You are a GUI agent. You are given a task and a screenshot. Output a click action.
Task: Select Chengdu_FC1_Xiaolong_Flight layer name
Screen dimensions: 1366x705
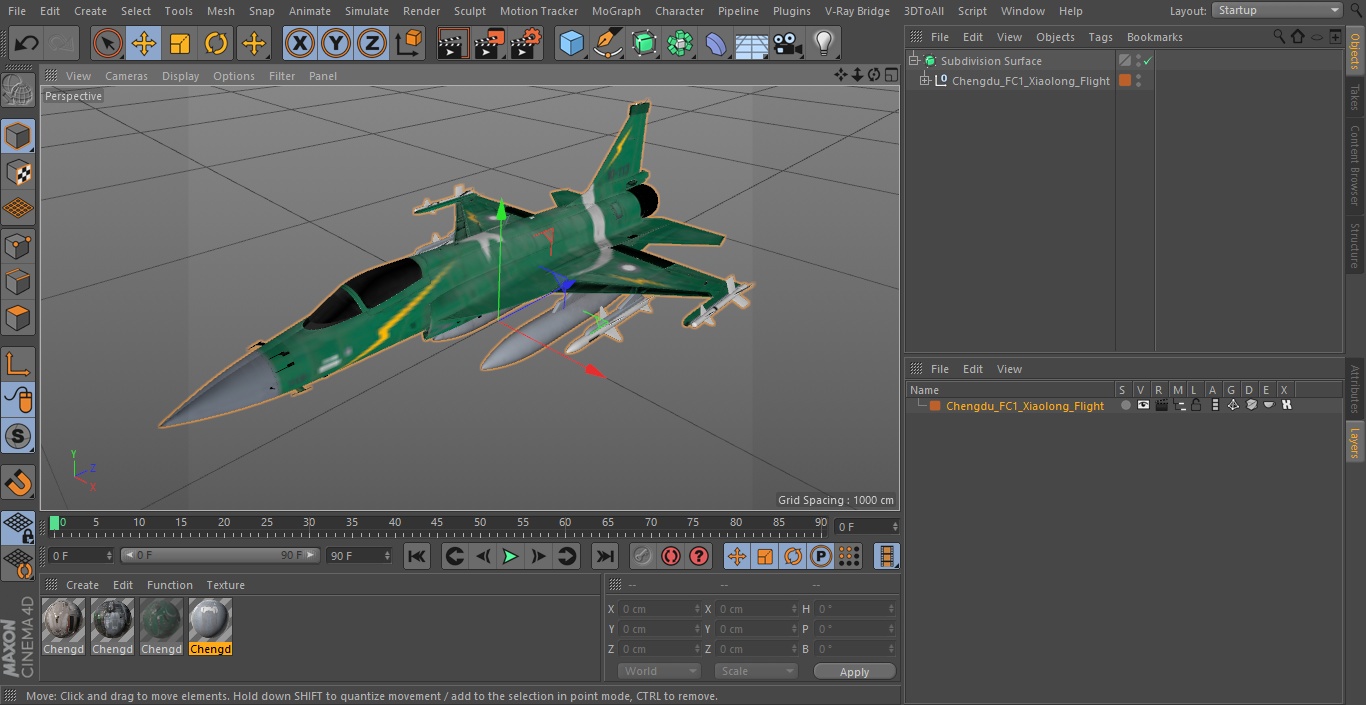(x=1025, y=406)
